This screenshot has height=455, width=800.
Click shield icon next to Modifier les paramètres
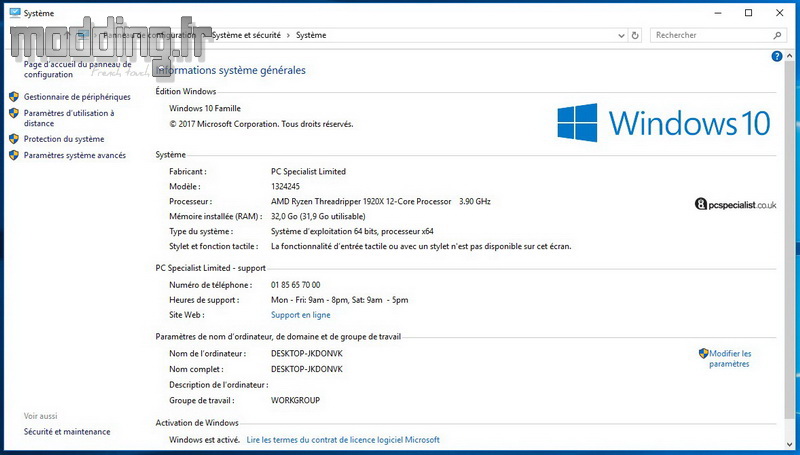click(x=704, y=353)
